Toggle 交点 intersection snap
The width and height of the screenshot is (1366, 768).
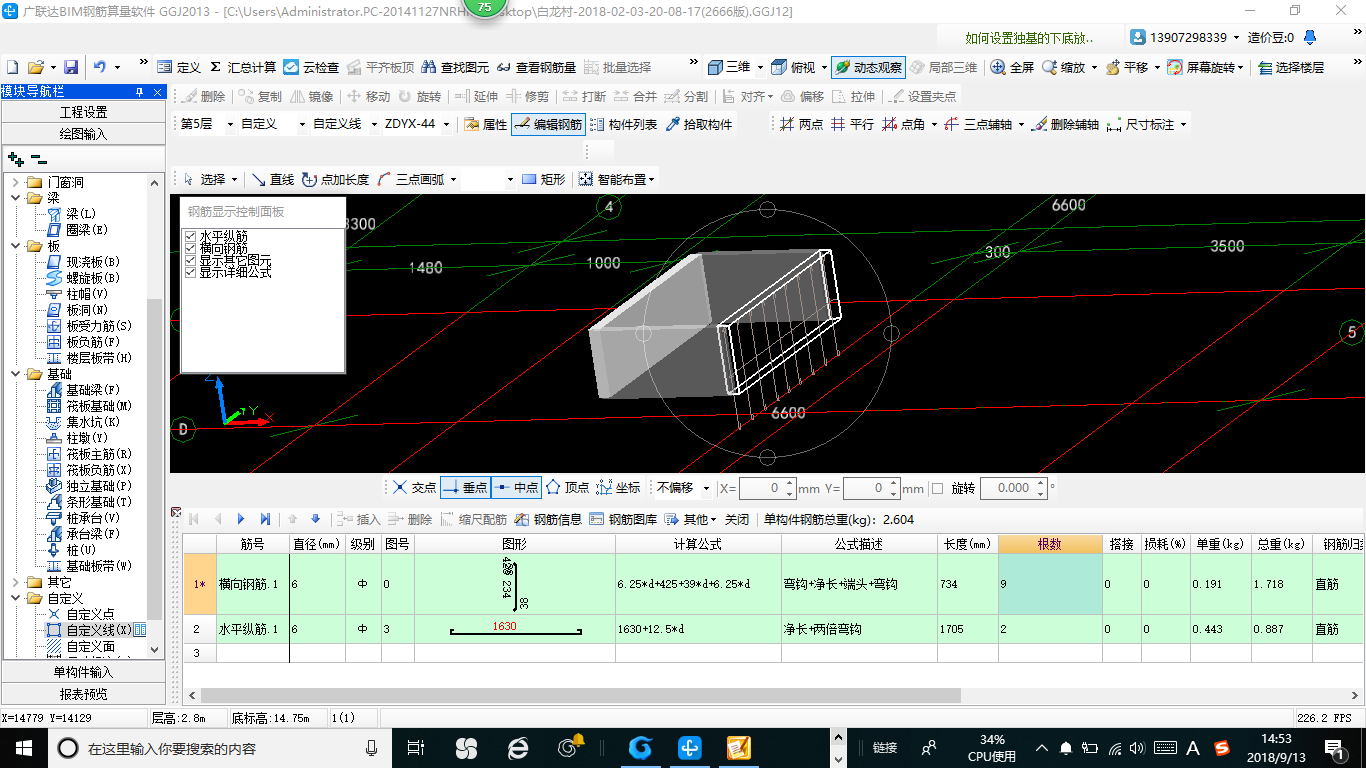coord(414,488)
